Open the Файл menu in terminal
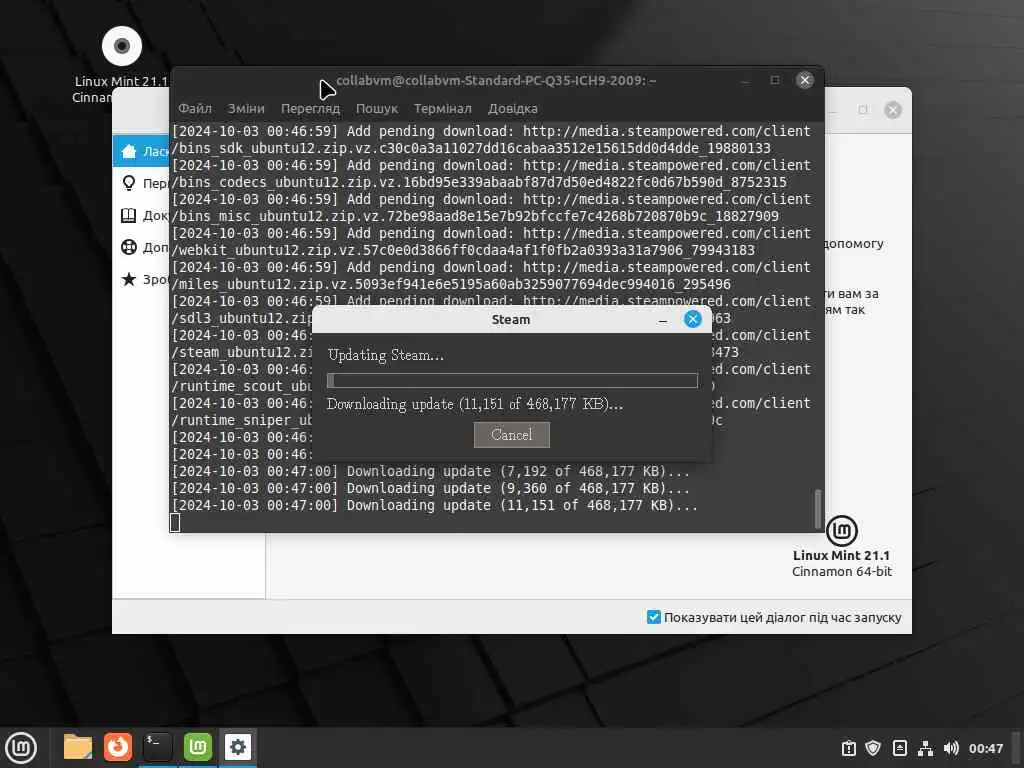 click(195, 108)
